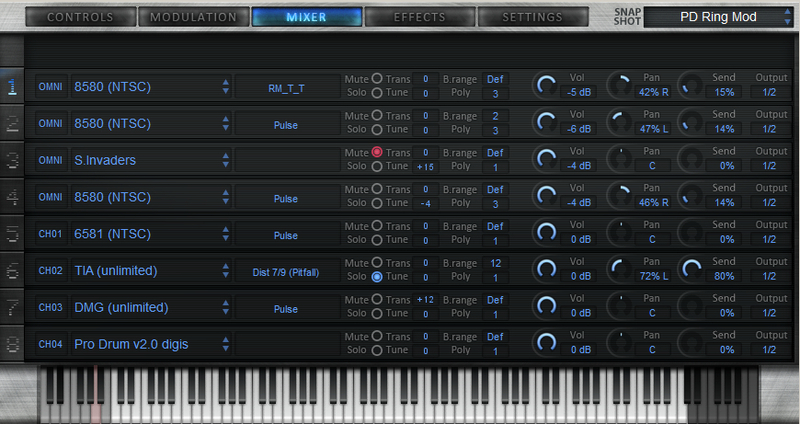Switch to the Controls tab
Viewport: 800px width, 424px height.
81,17
